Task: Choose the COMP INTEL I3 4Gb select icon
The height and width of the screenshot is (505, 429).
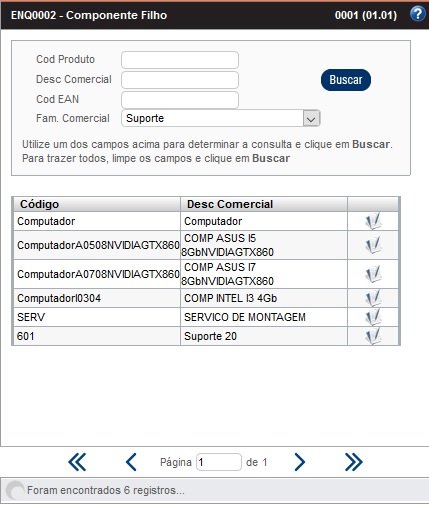Action: click(x=373, y=298)
